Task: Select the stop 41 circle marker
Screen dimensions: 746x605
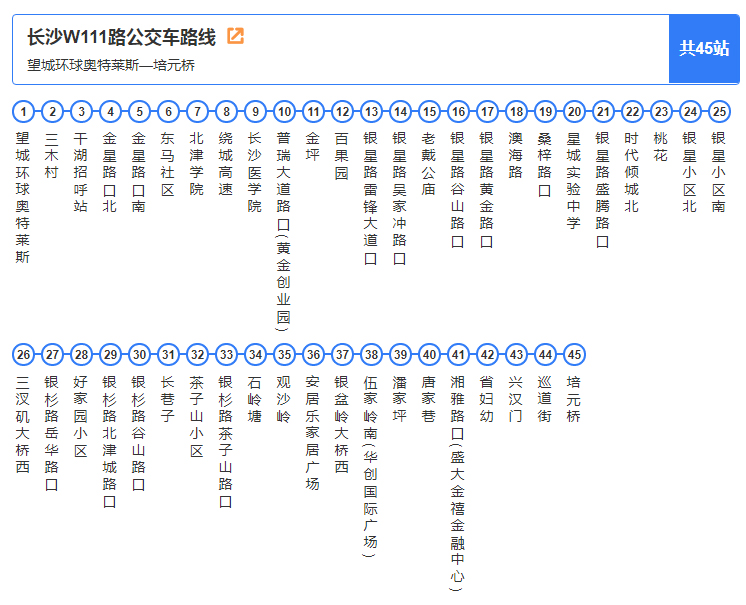Action: coord(458,354)
